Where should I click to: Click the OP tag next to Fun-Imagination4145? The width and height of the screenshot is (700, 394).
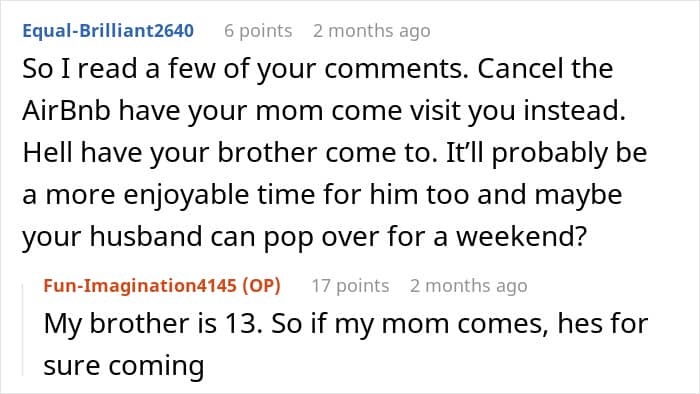tap(262, 286)
